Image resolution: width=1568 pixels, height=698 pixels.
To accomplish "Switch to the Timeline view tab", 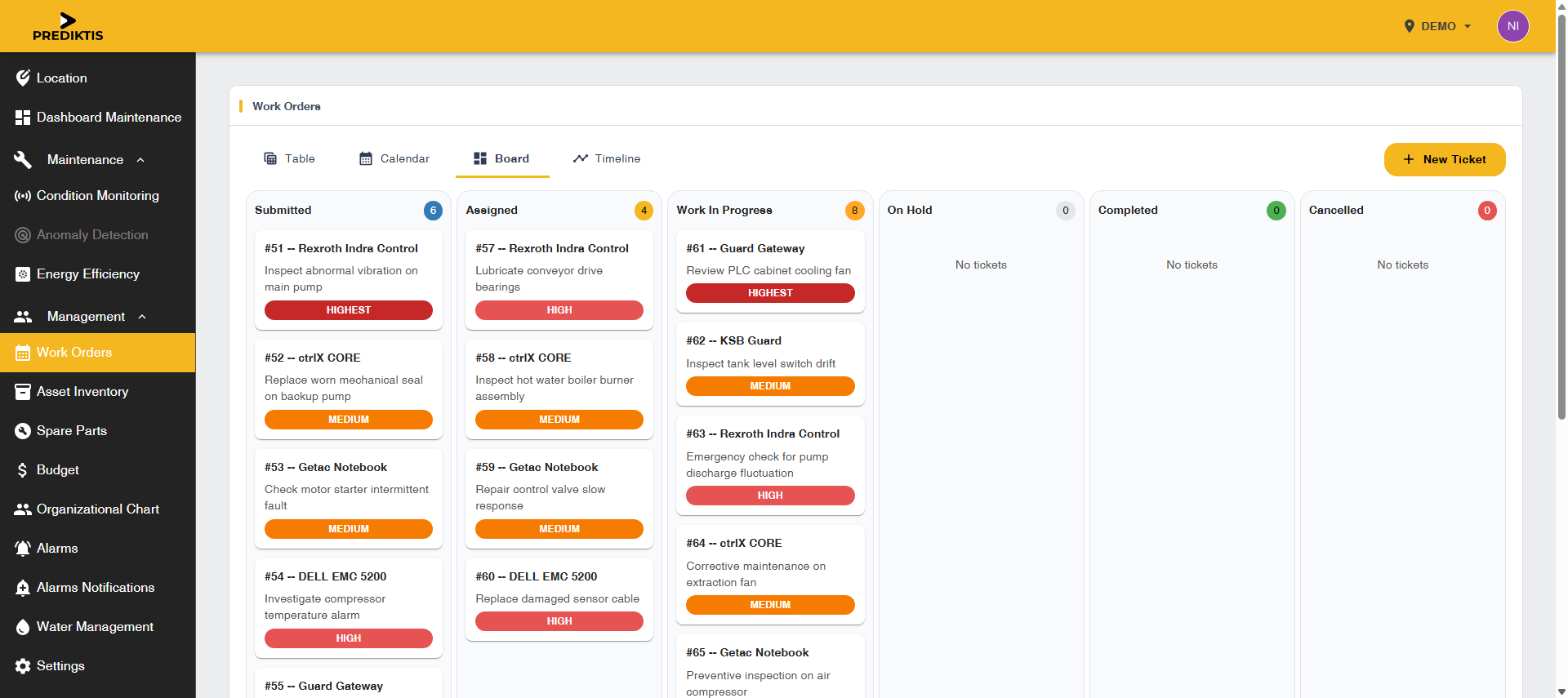I will click(607, 159).
